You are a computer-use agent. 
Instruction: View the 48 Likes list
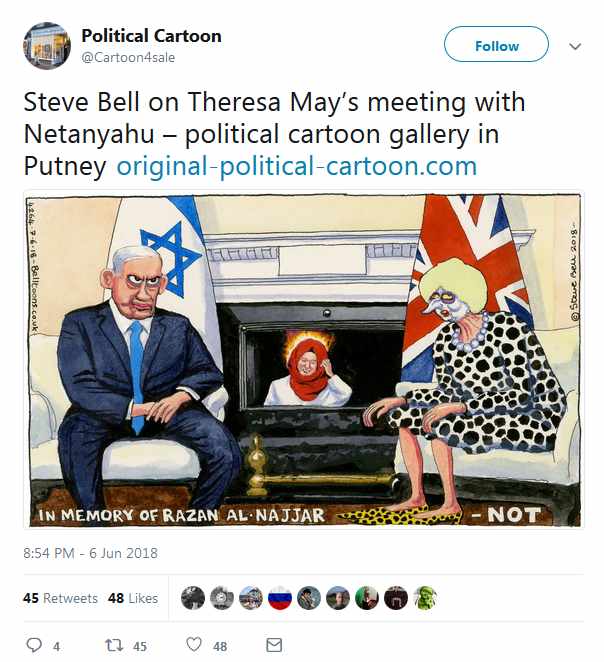(132, 598)
